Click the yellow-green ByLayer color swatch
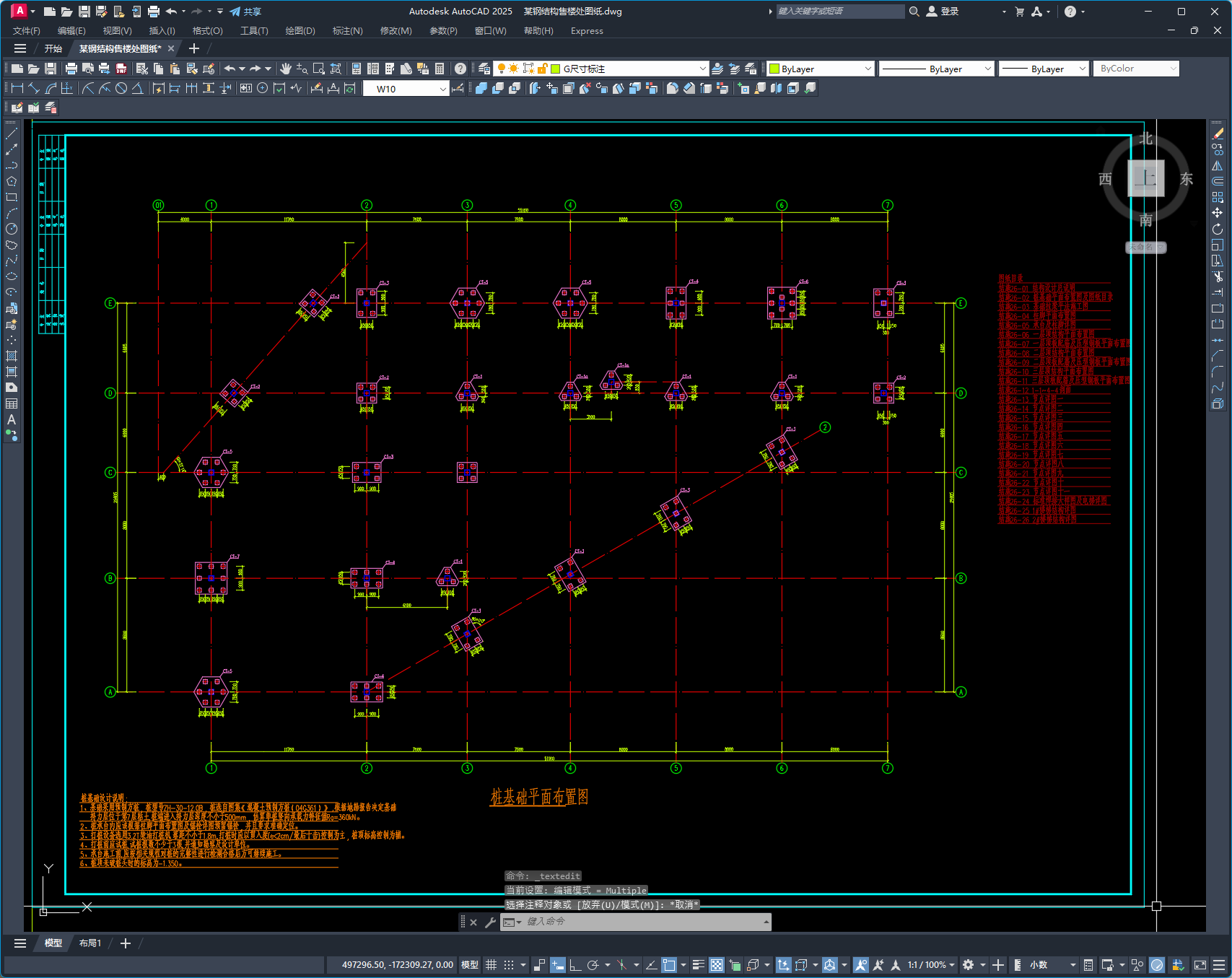The width and height of the screenshot is (1232, 978). 774,69
